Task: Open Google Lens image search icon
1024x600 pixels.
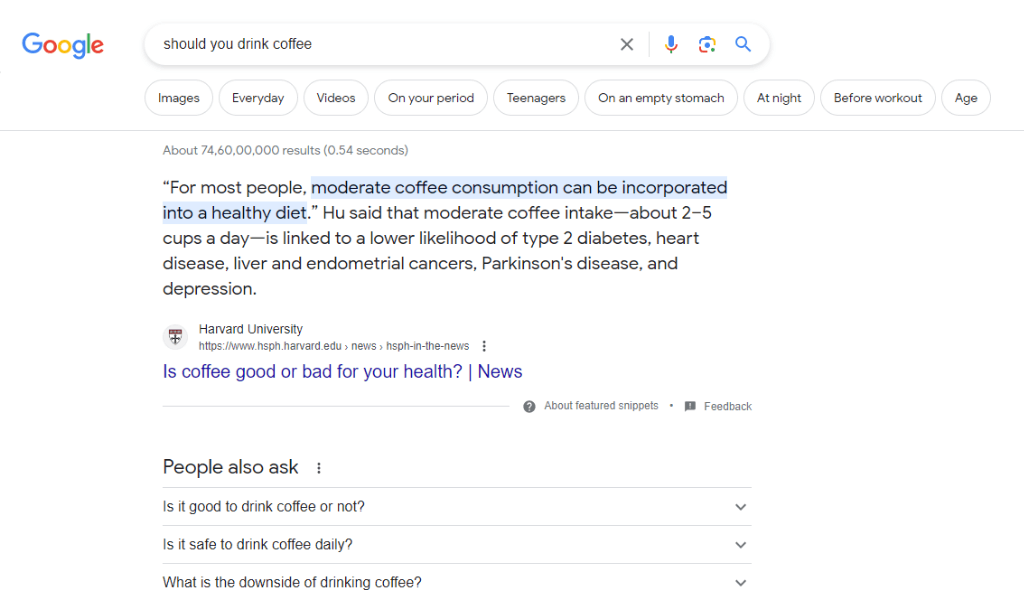Action: tap(707, 44)
